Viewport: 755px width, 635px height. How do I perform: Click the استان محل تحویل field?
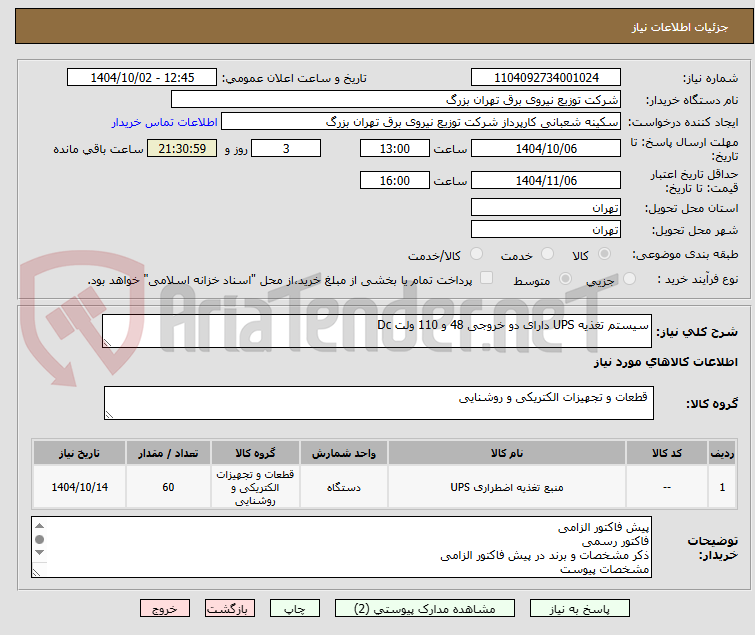click(x=546, y=207)
